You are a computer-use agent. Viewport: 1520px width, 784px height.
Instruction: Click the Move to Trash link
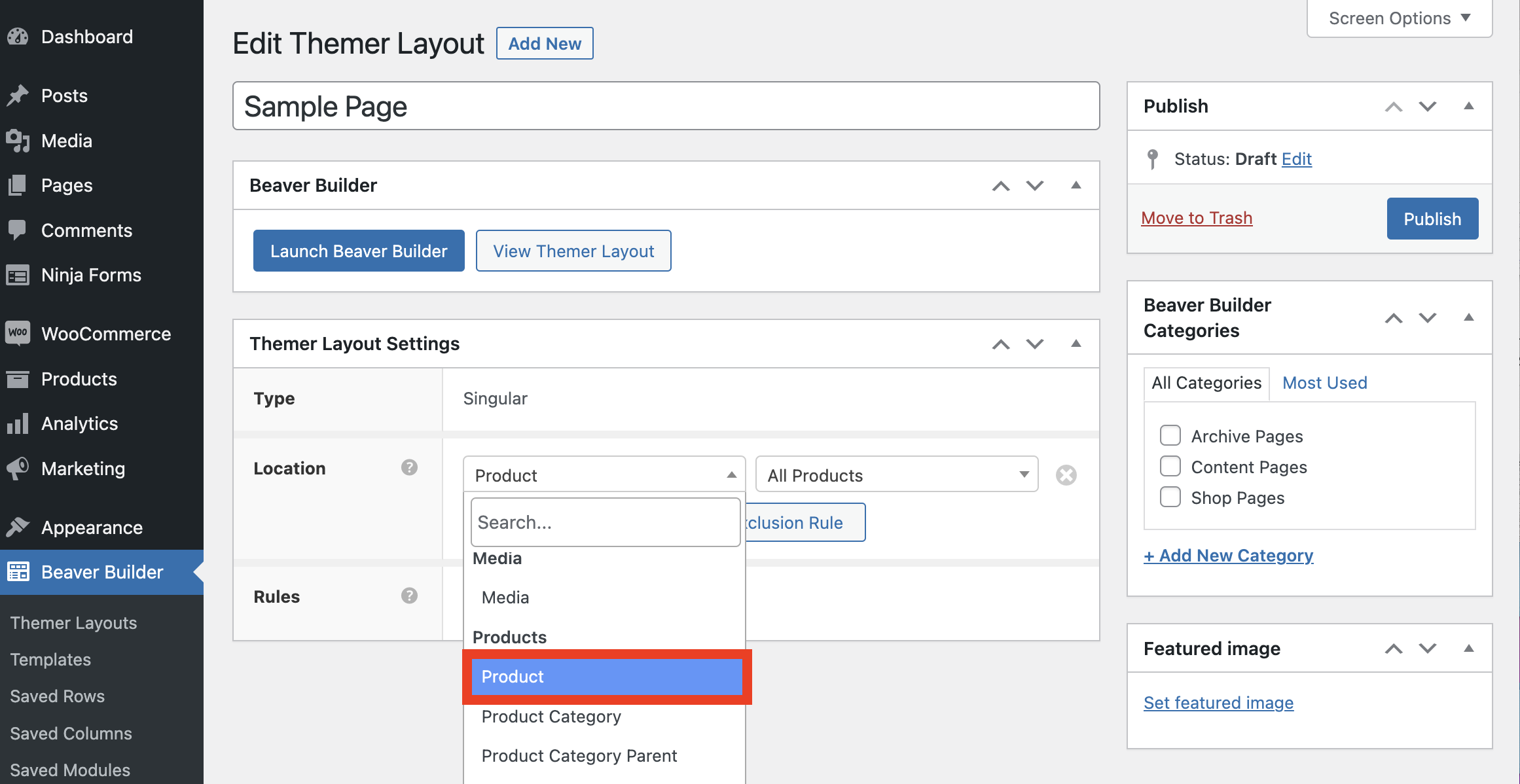(1197, 218)
